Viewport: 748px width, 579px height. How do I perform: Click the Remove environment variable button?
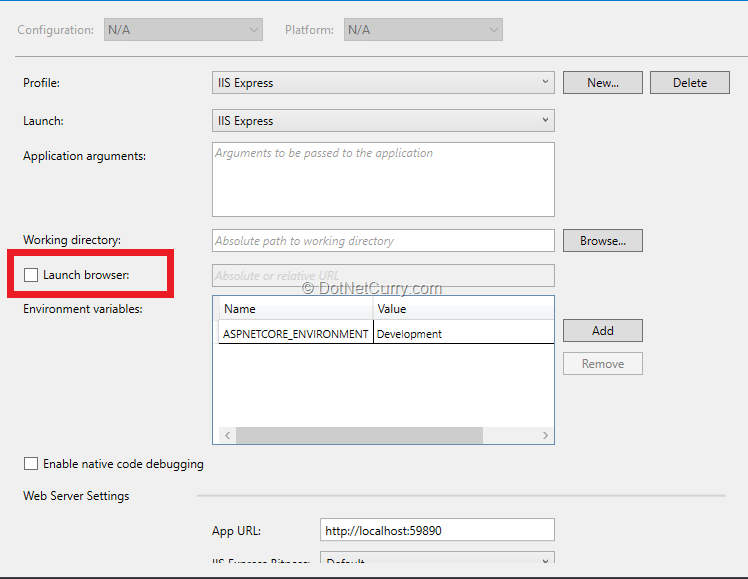pyautogui.click(x=603, y=363)
